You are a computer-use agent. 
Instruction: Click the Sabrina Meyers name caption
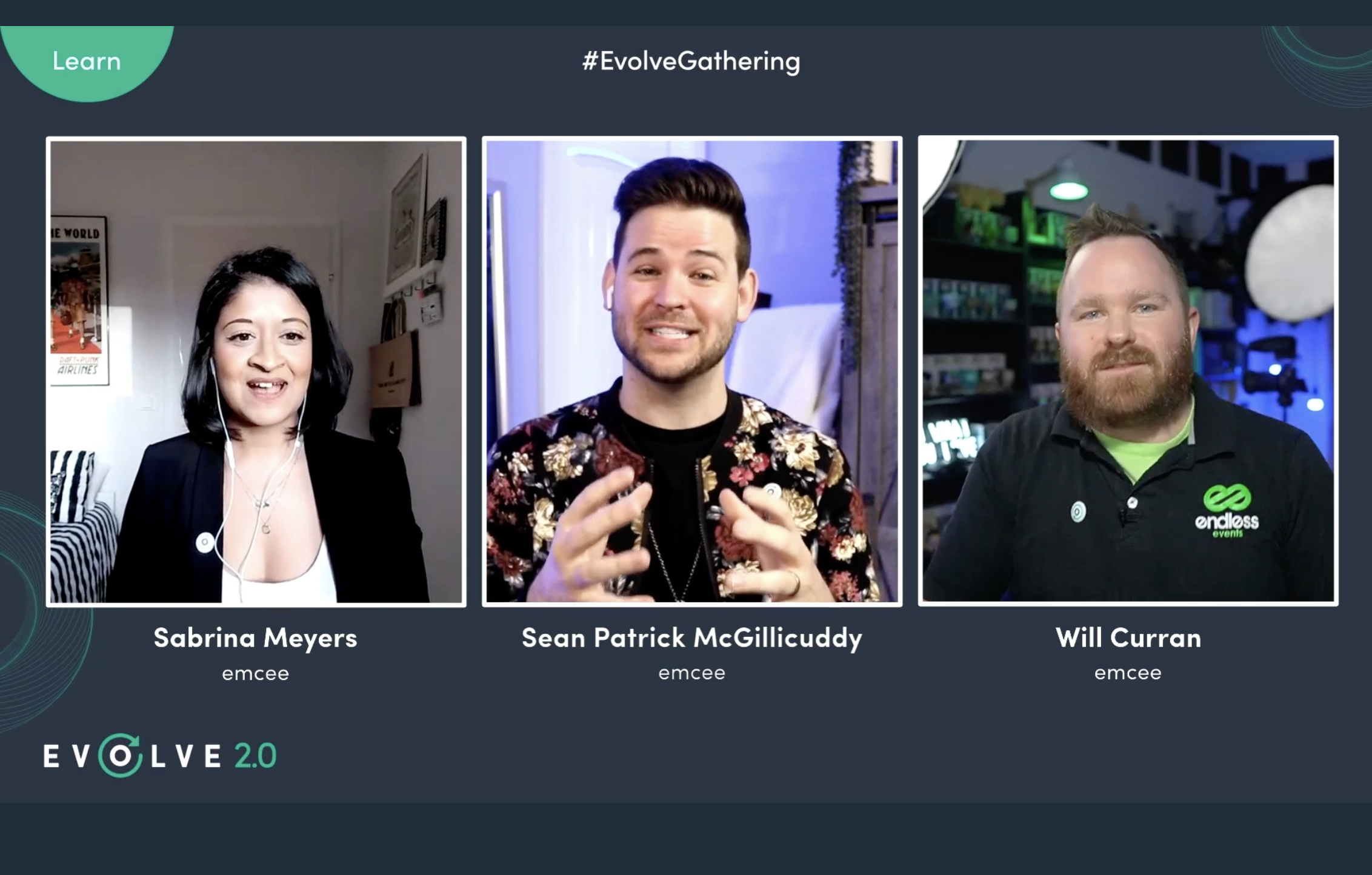coord(255,639)
